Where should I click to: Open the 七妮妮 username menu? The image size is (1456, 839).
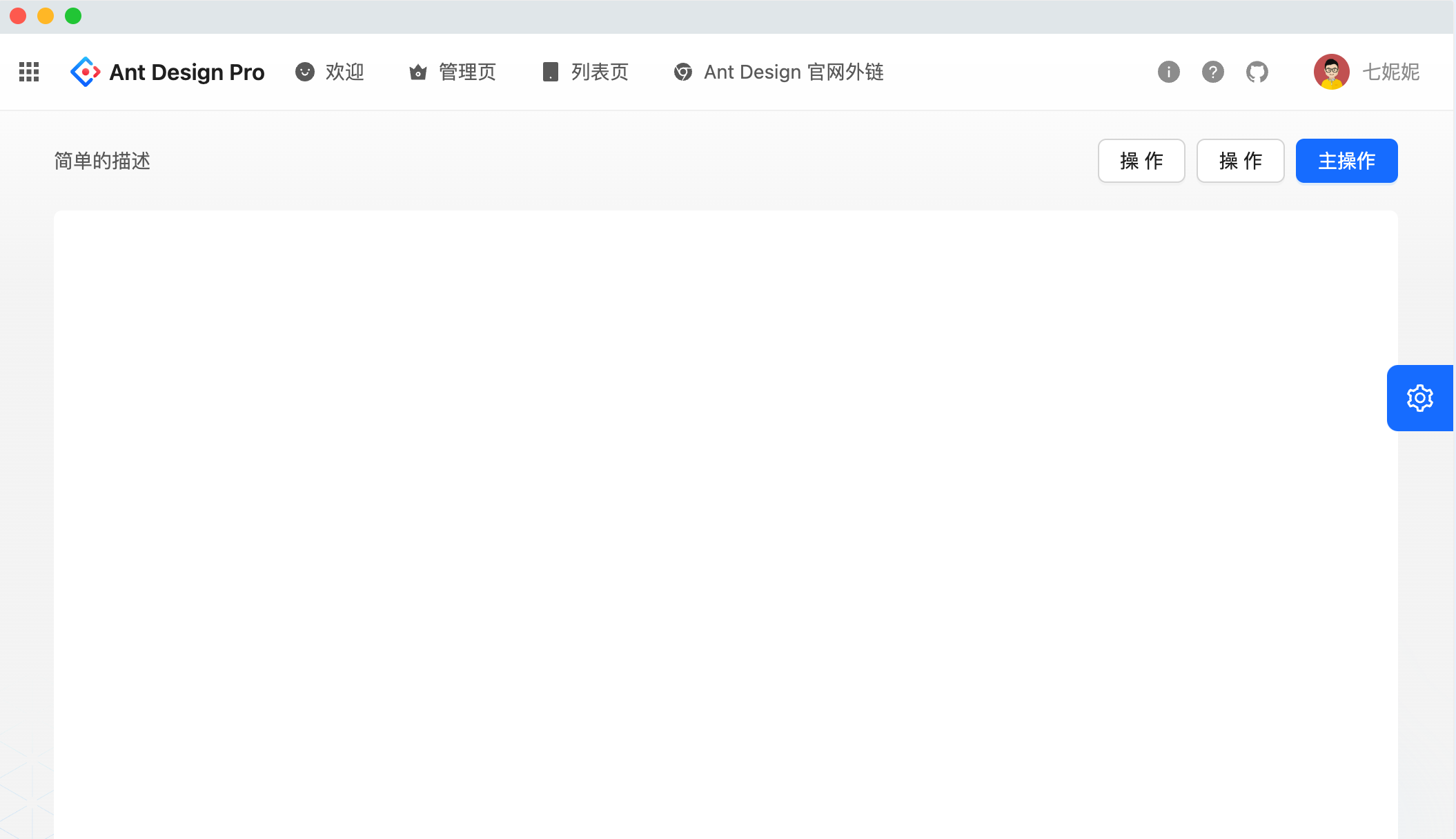pos(1391,72)
